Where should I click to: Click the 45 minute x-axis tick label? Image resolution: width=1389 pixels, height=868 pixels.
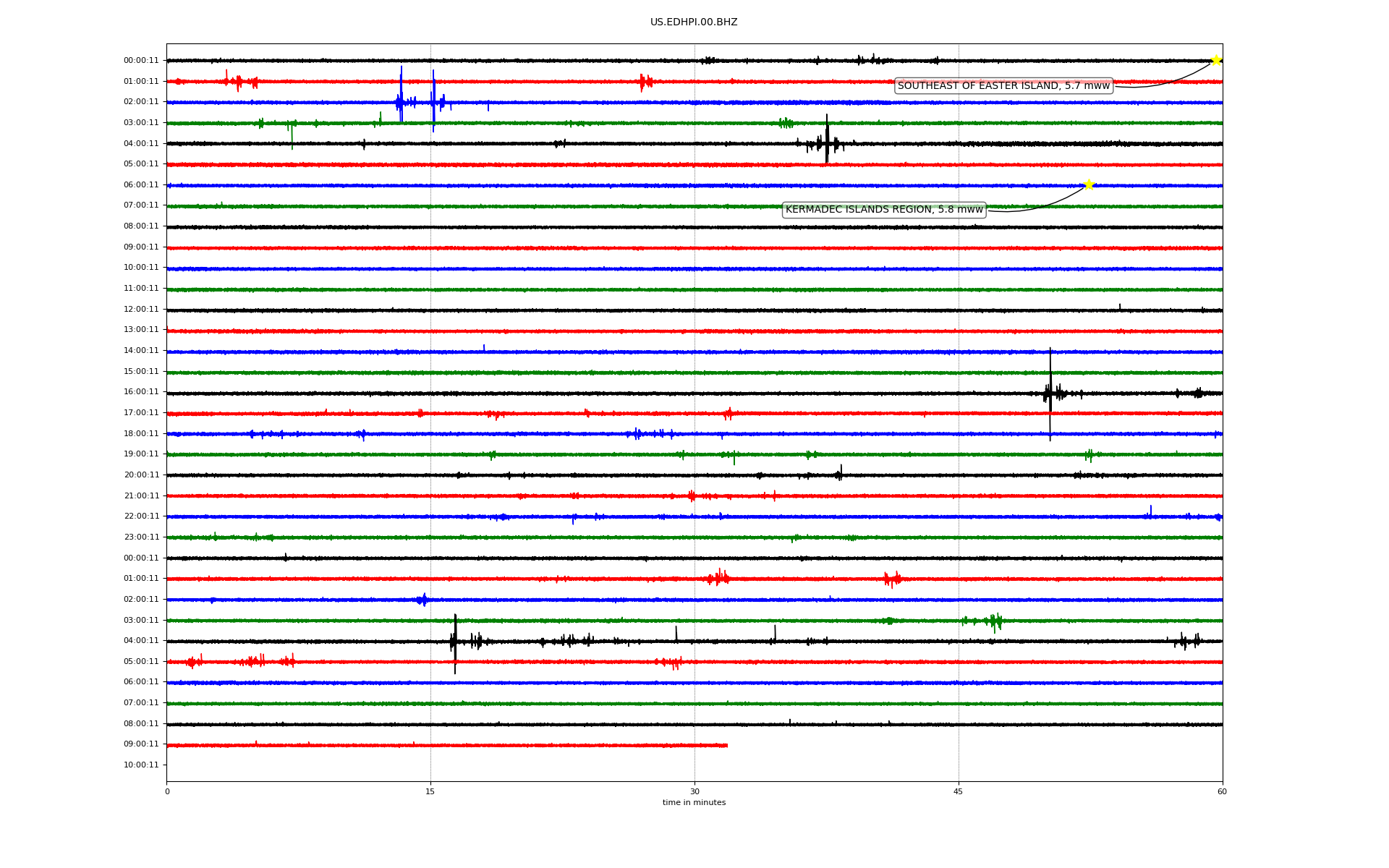958,791
